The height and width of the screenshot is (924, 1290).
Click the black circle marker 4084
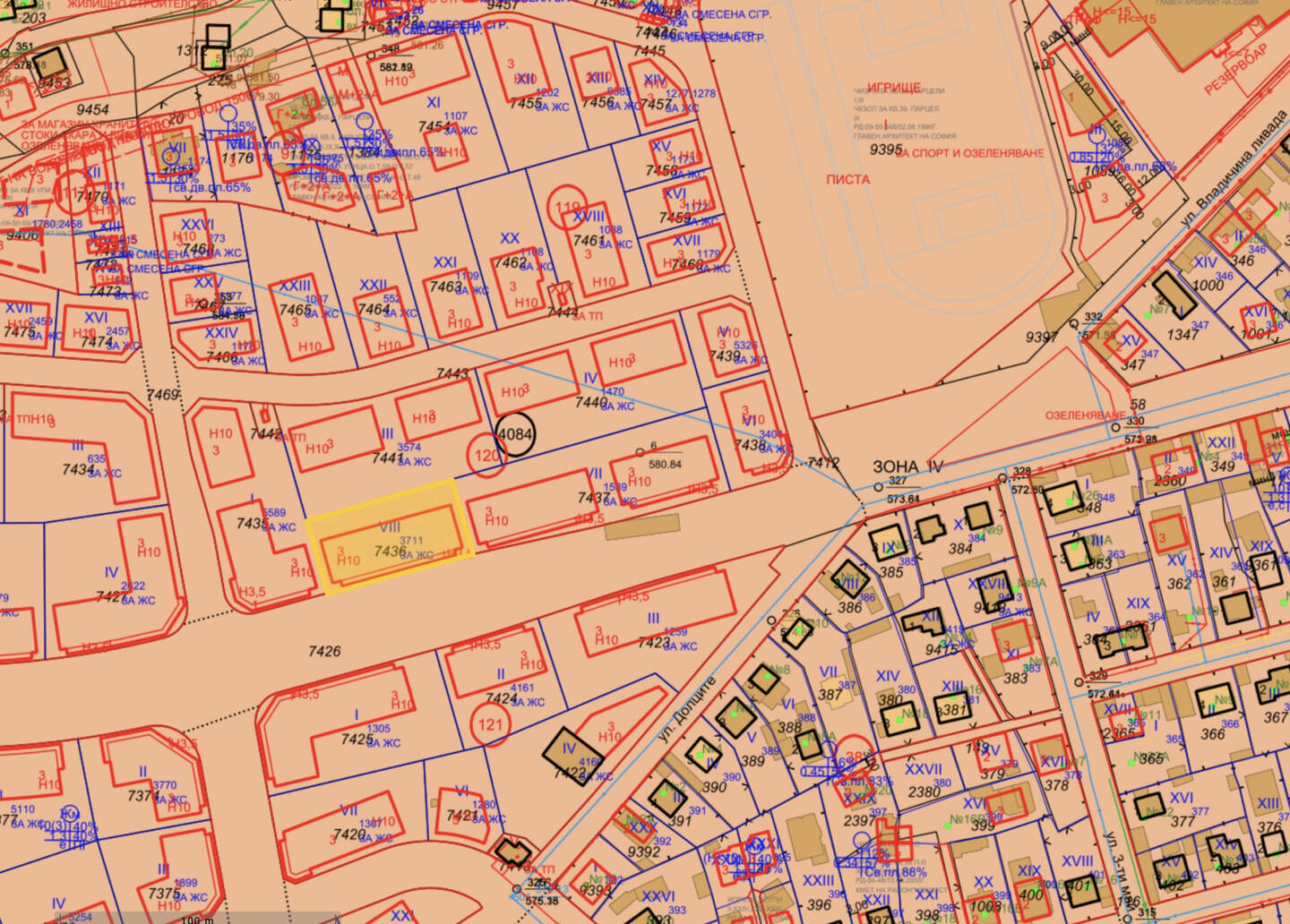[515, 434]
